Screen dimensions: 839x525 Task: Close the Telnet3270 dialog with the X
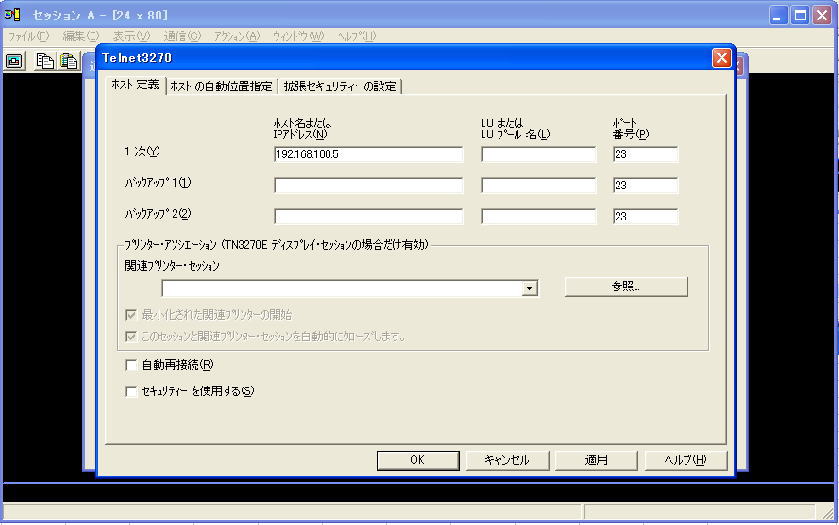coord(722,58)
